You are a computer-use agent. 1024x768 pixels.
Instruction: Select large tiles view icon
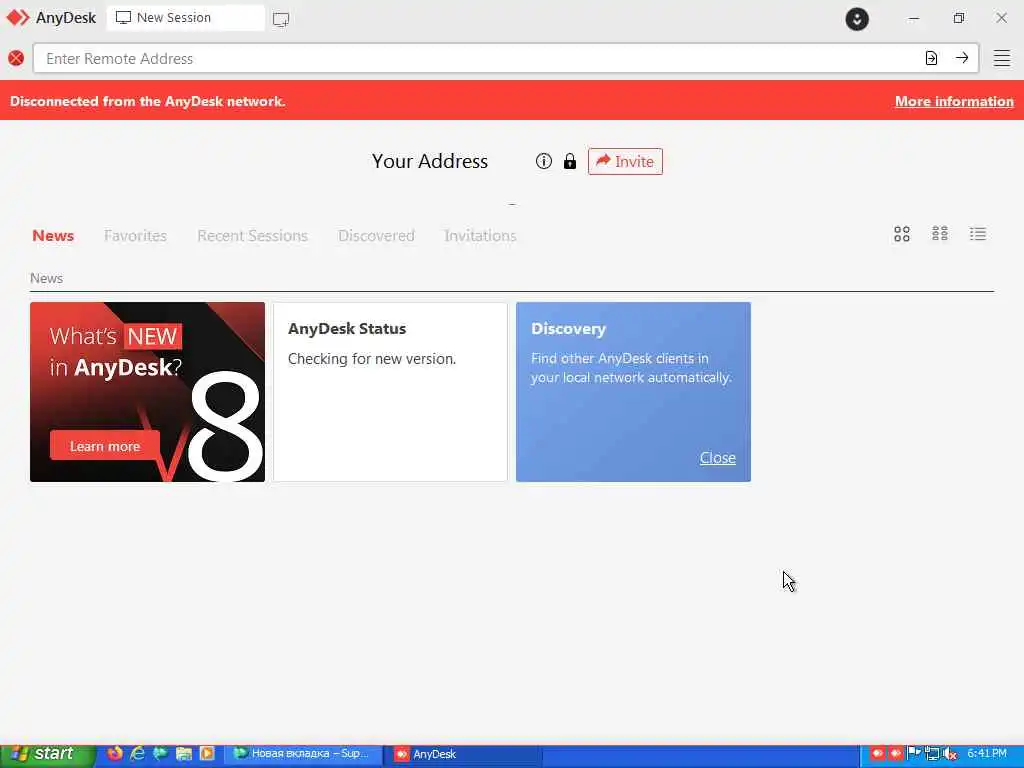tap(902, 234)
